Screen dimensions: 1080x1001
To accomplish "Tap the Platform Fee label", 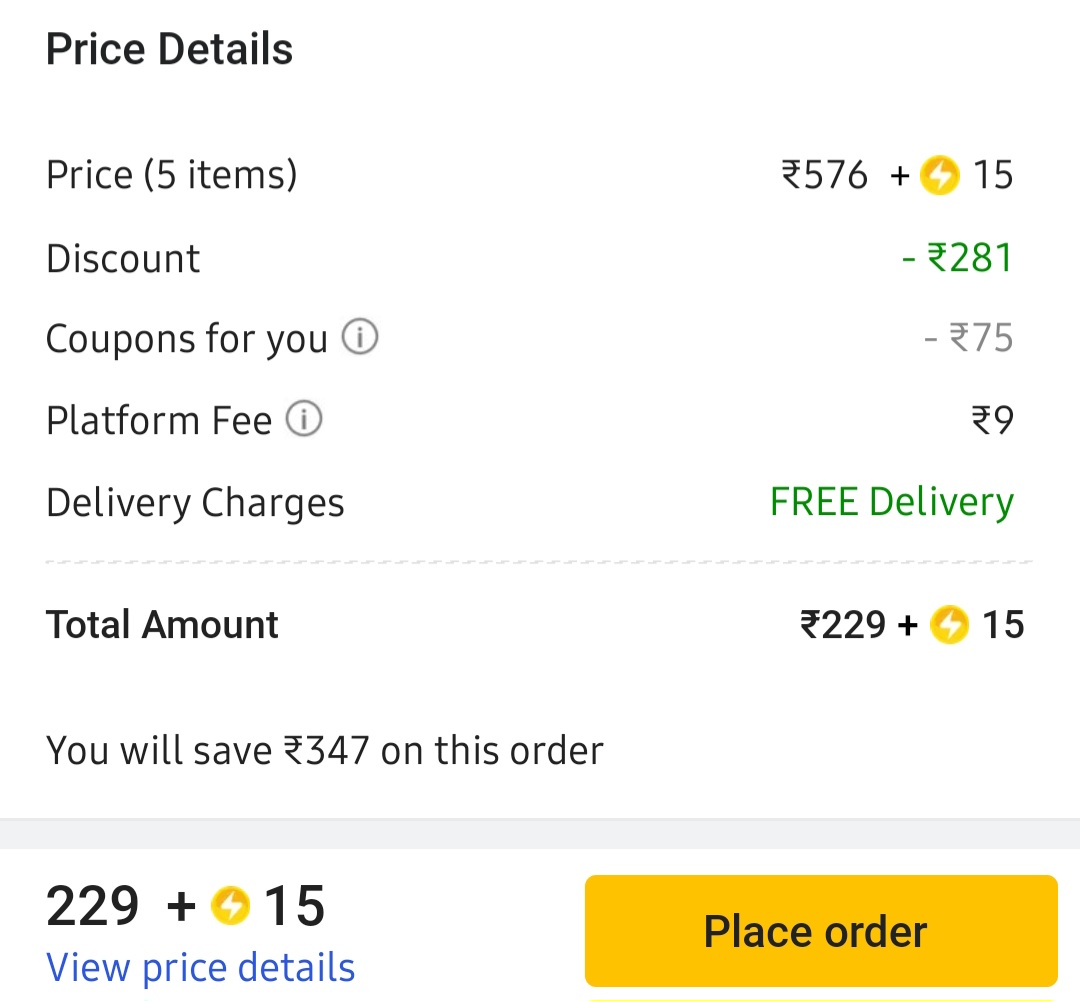I will pyautogui.click(x=159, y=421).
